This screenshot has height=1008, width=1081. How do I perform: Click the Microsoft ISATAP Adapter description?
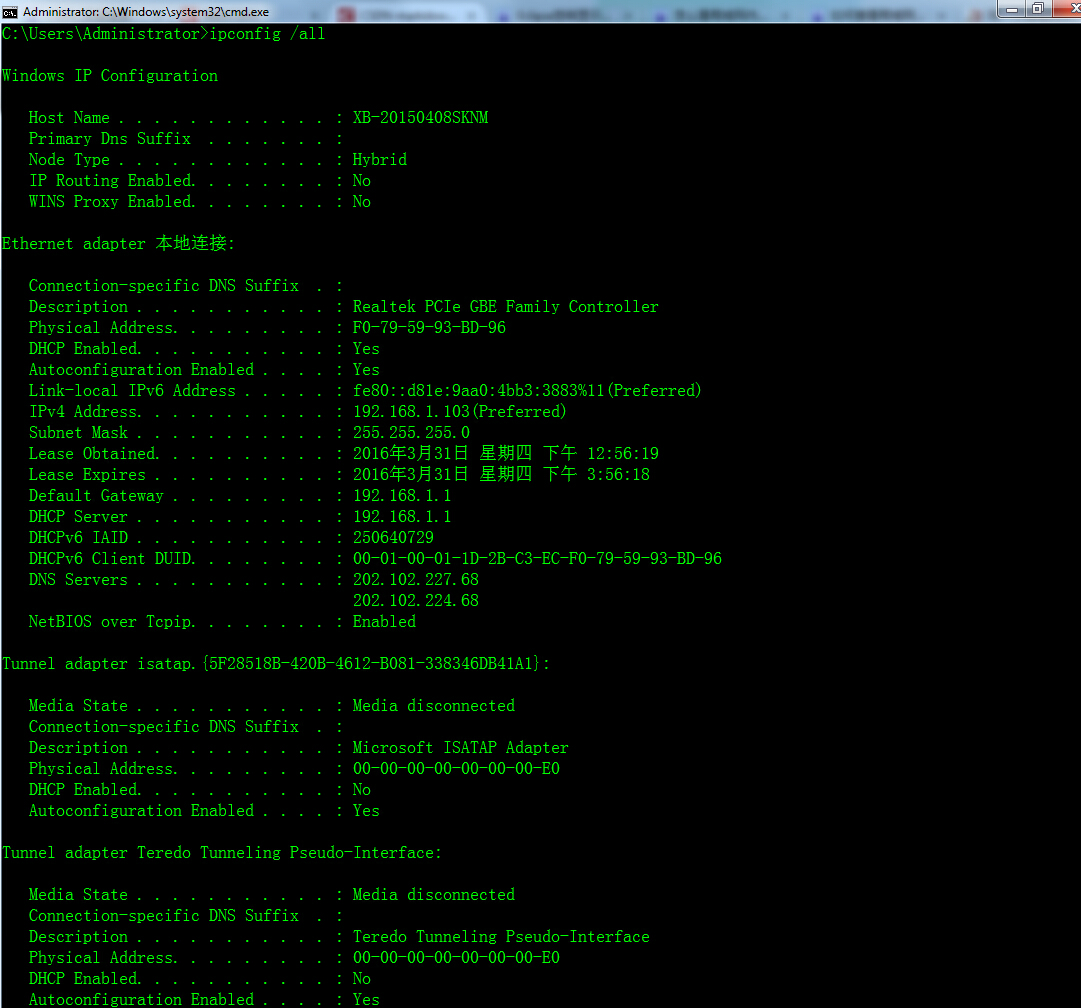[x=461, y=748]
